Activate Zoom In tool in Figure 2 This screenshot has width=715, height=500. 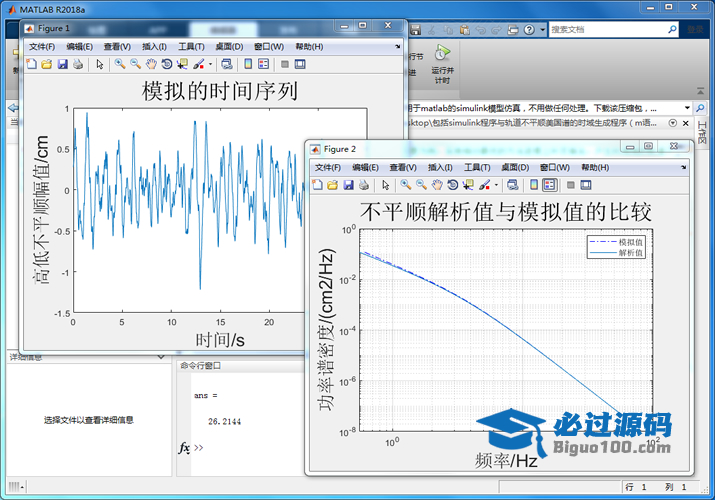[406, 185]
